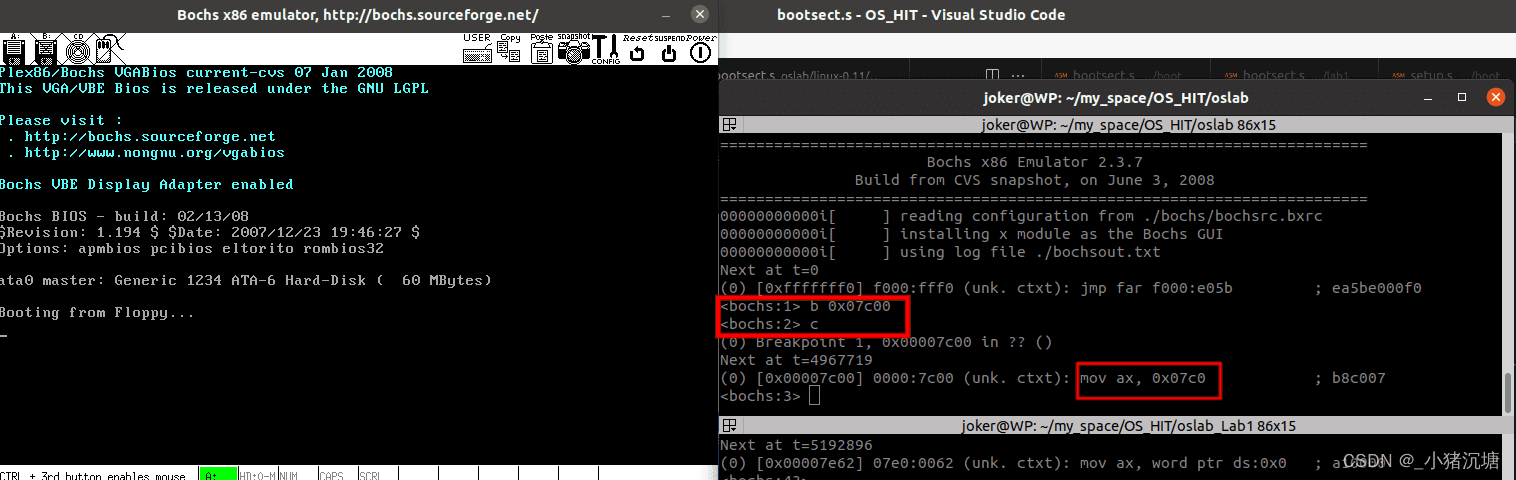1516x480 pixels.
Task: Click 'jmp far f000:e05b' instruction text
Action: point(1160,289)
